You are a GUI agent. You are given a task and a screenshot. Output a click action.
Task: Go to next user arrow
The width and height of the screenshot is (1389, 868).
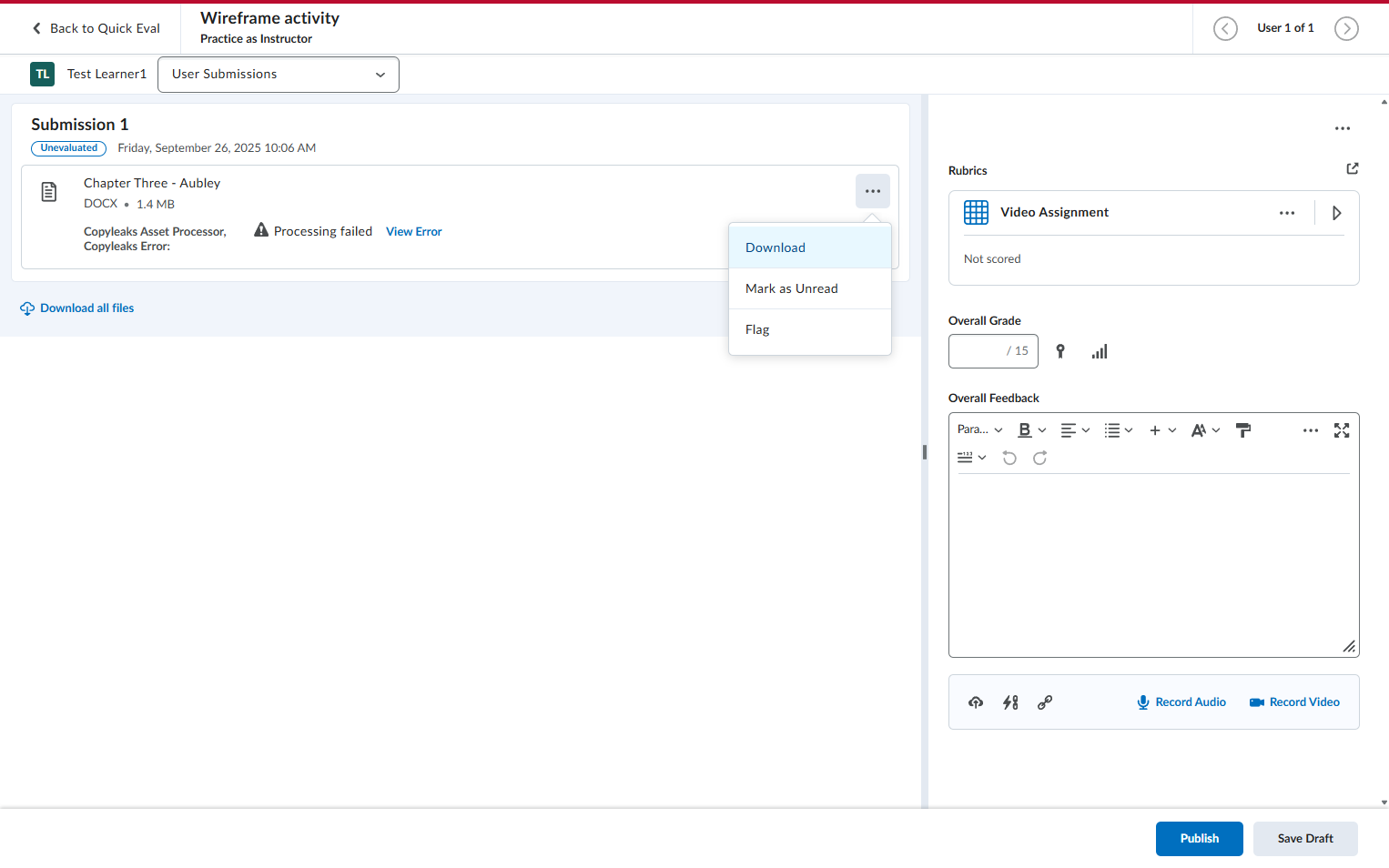tap(1346, 29)
